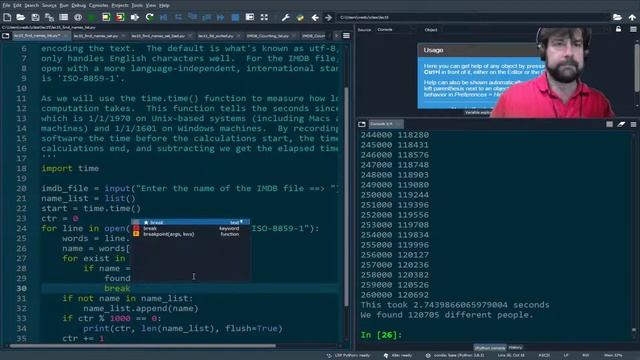640x360 pixels.
Task: Open the Help menu
Action: 164,5
